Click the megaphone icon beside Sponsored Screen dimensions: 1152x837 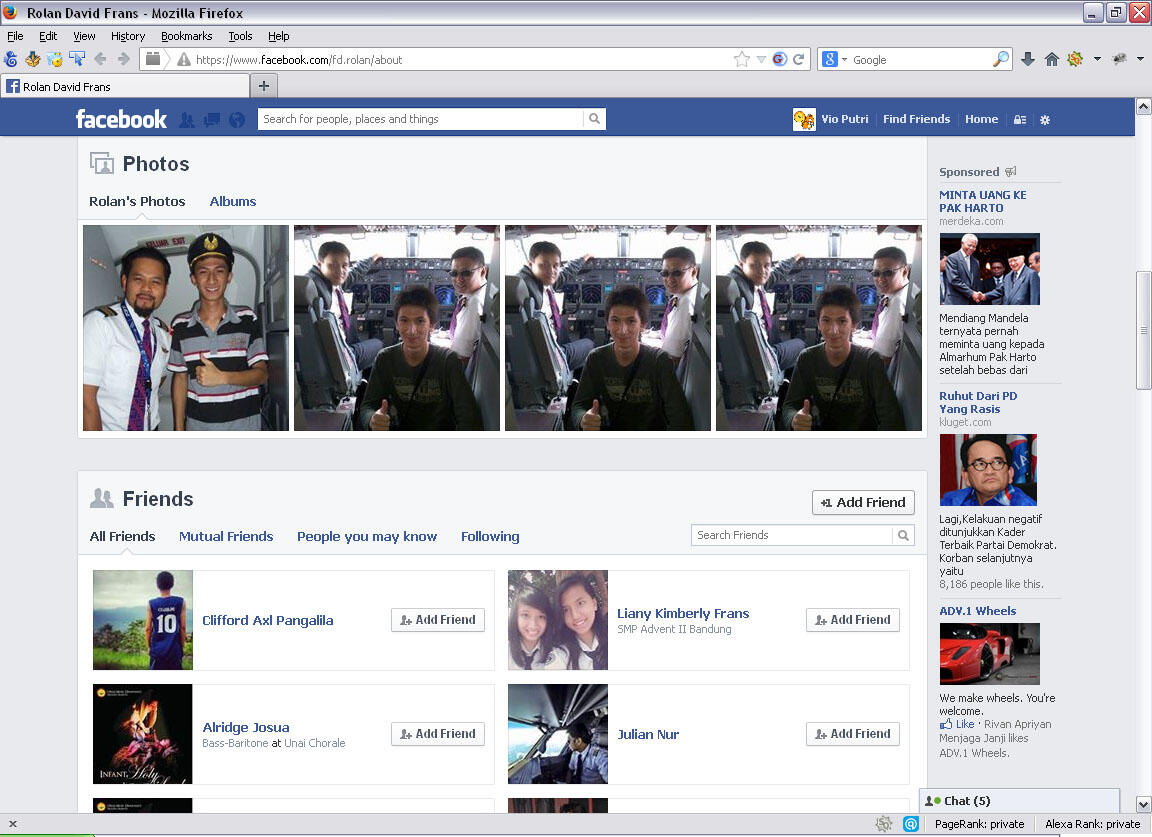pyautogui.click(x=1011, y=171)
